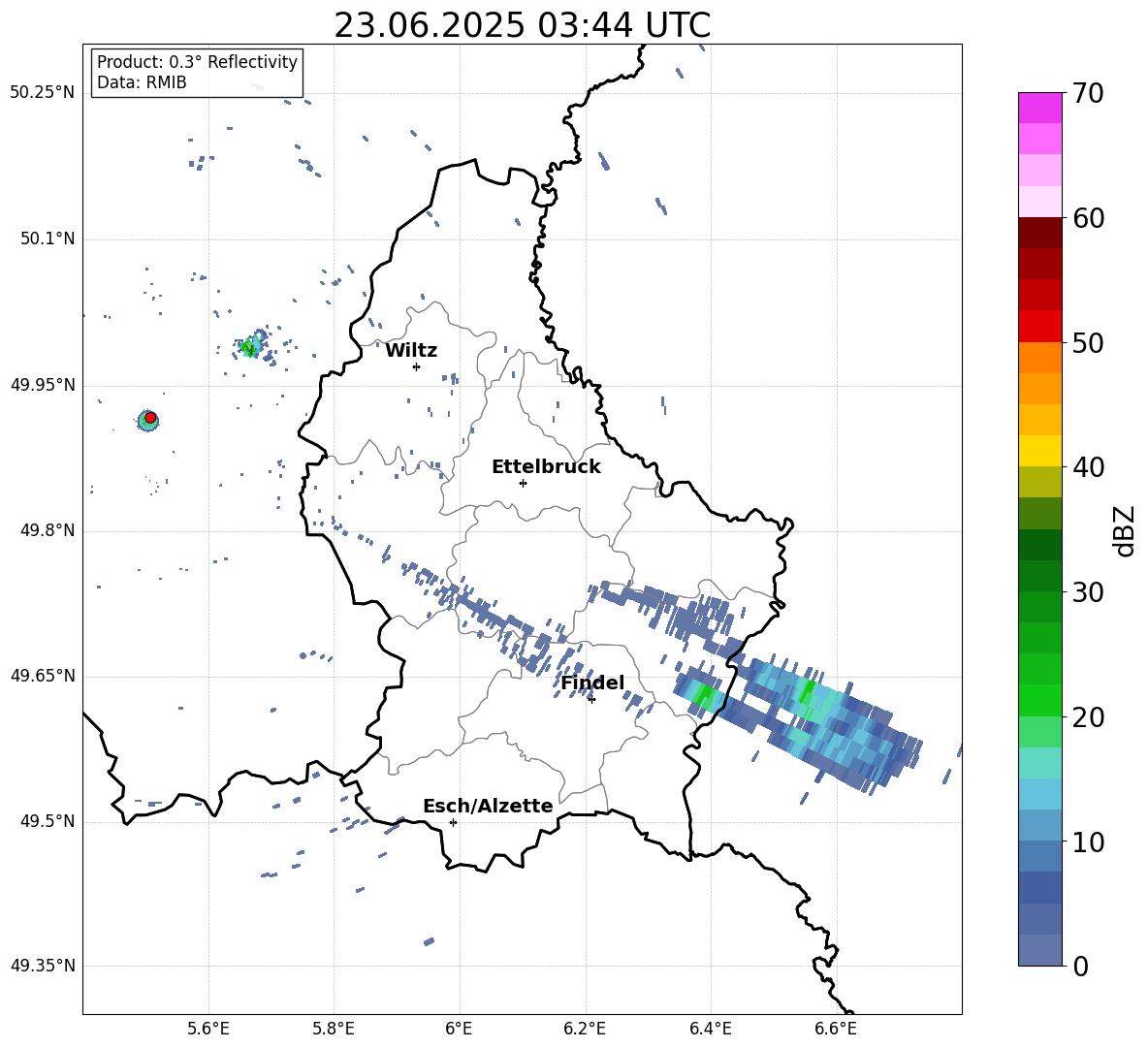The height and width of the screenshot is (1048, 1148).
Task: Click the colorbar value 30
Action: (x=1088, y=591)
